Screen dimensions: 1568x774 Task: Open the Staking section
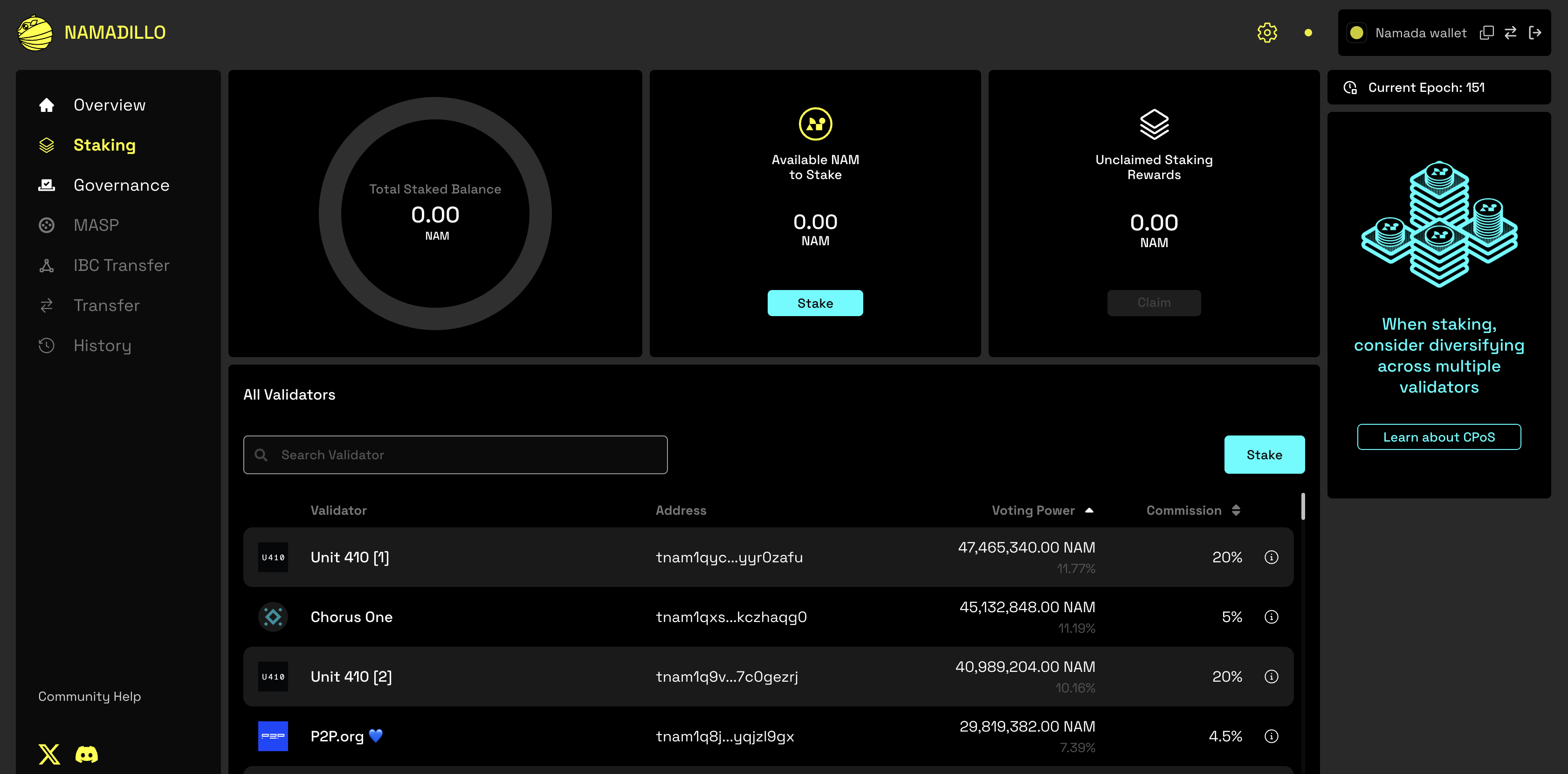[104, 145]
